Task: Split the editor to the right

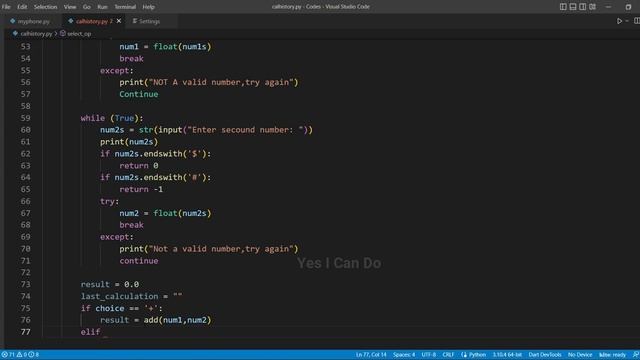Action: coord(636,21)
